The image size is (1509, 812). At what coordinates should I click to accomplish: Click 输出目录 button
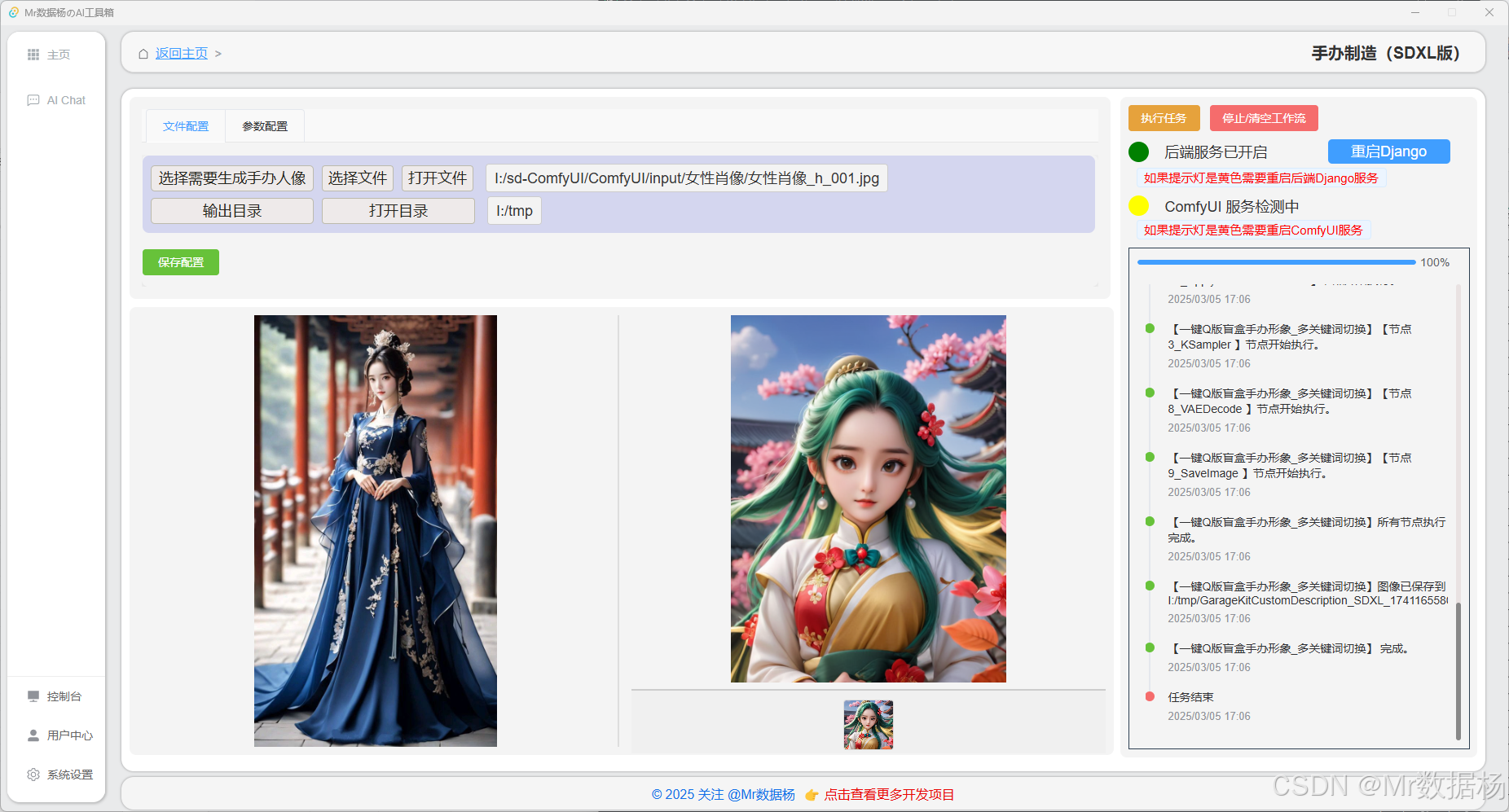click(x=232, y=211)
